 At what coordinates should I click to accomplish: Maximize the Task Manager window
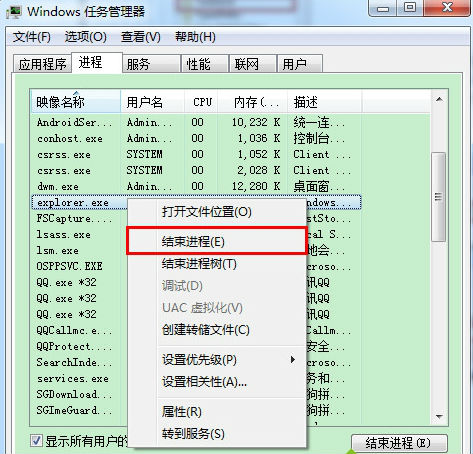click(x=410, y=8)
